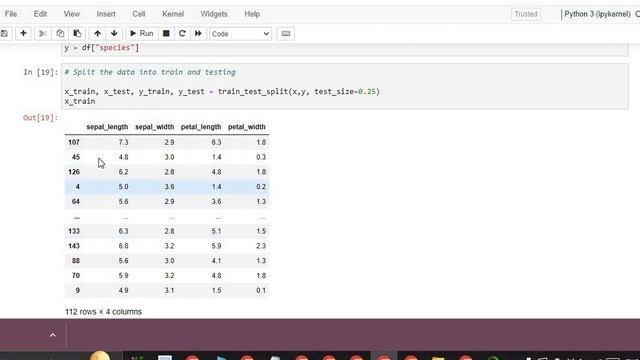Click sepal_width value 3.6
The height and width of the screenshot is (360, 640).
[169, 187]
